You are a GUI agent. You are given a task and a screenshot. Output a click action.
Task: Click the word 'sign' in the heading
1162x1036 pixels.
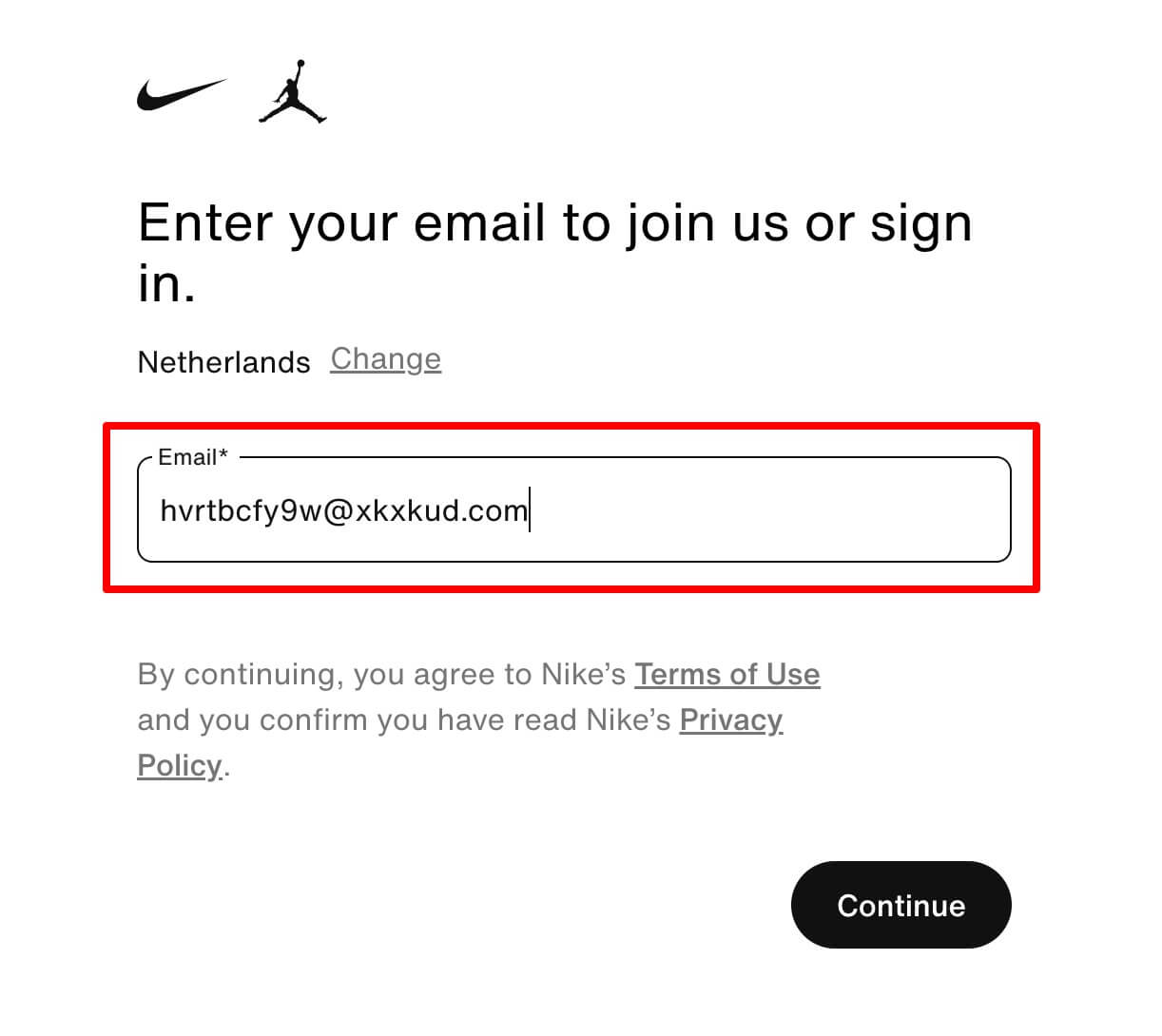[921, 224]
